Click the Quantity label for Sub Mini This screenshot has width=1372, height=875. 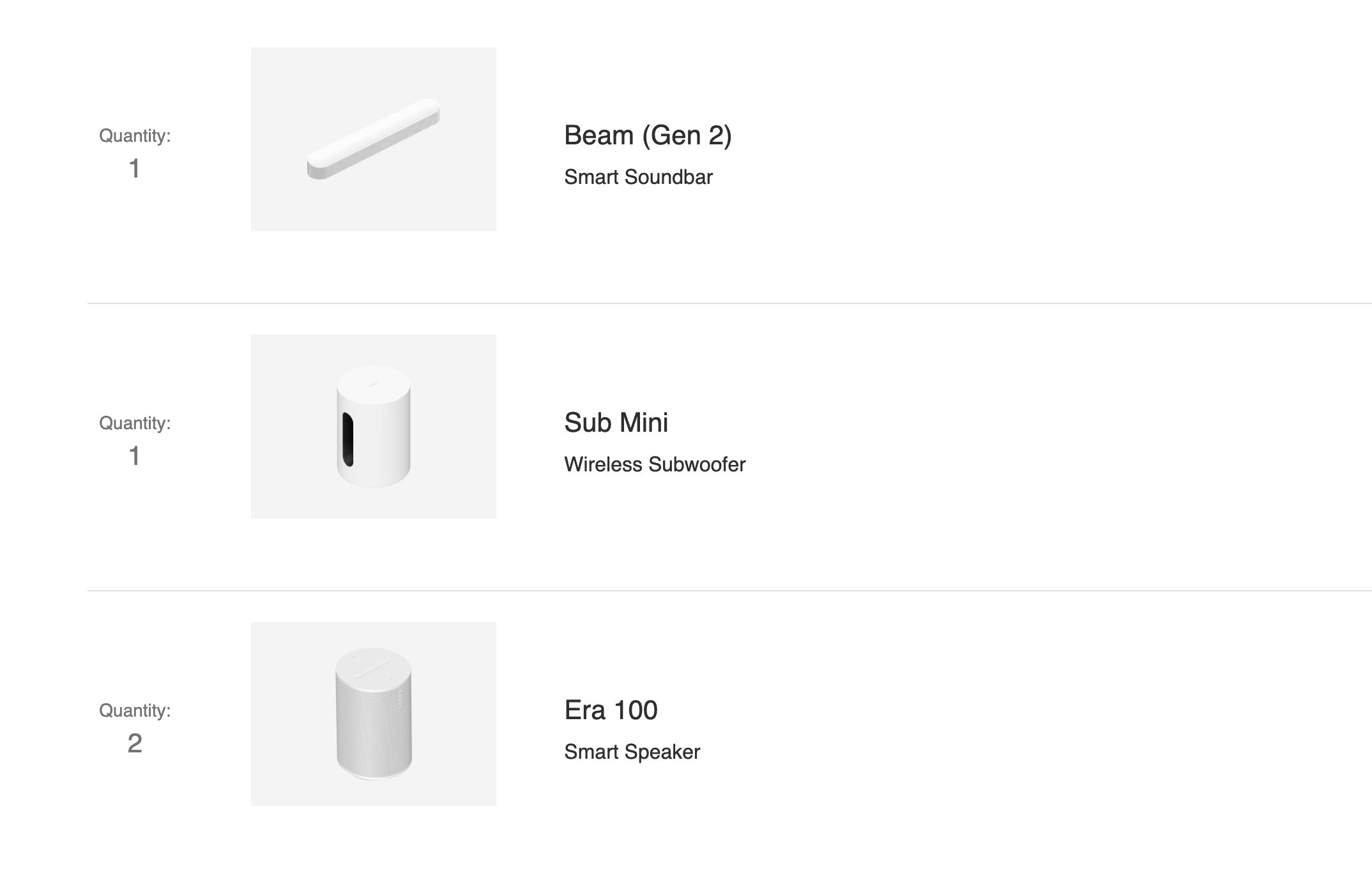(x=135, y=423)
